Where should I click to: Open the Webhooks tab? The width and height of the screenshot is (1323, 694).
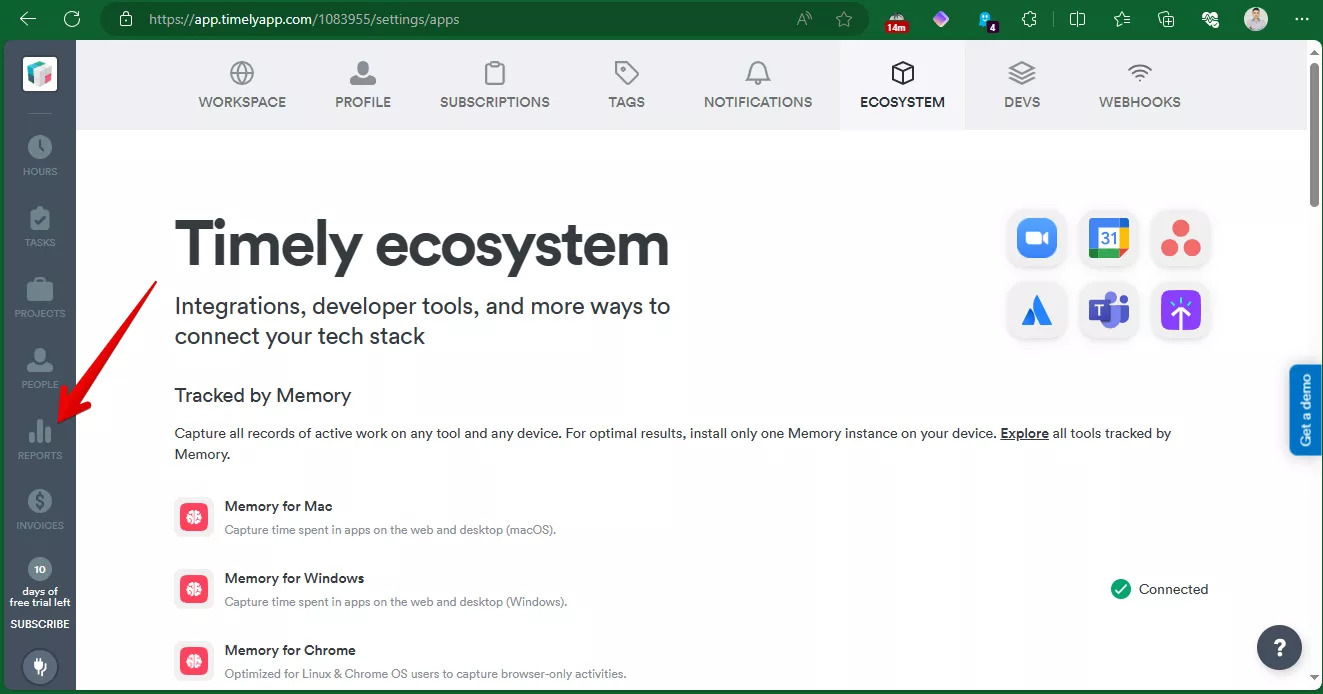click(1140, 85)
